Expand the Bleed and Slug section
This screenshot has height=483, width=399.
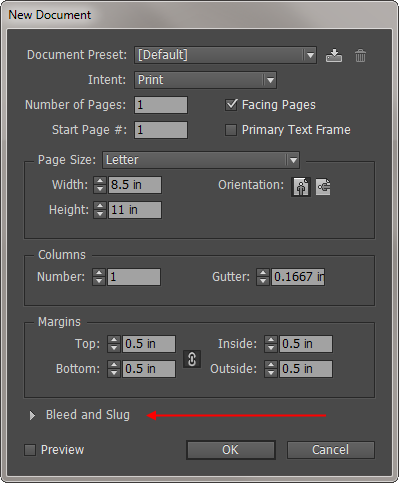pyautogui.click(x=32, y=415)
